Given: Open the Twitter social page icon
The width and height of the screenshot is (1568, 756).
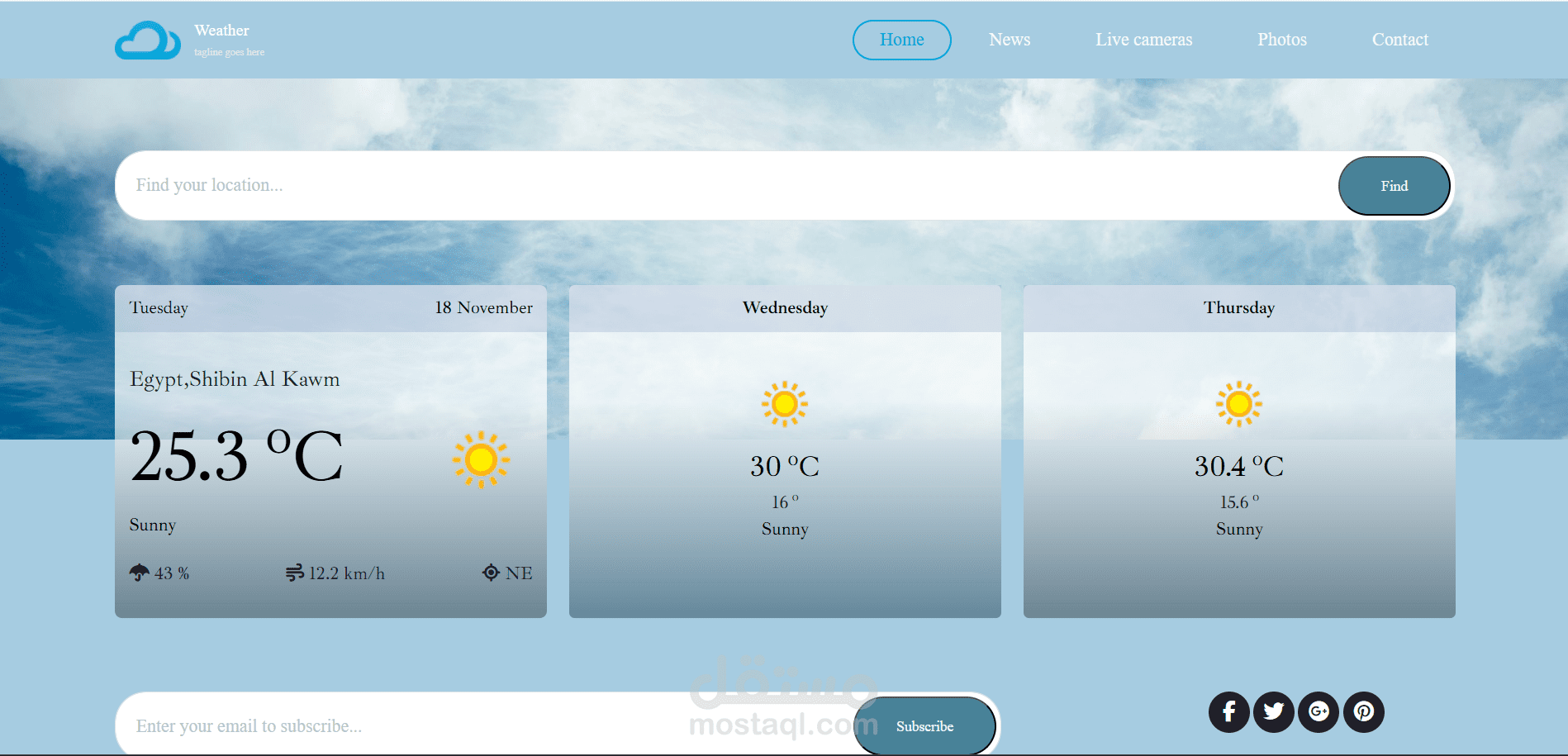Looking at the screenshot, I should pos(1273,711).
